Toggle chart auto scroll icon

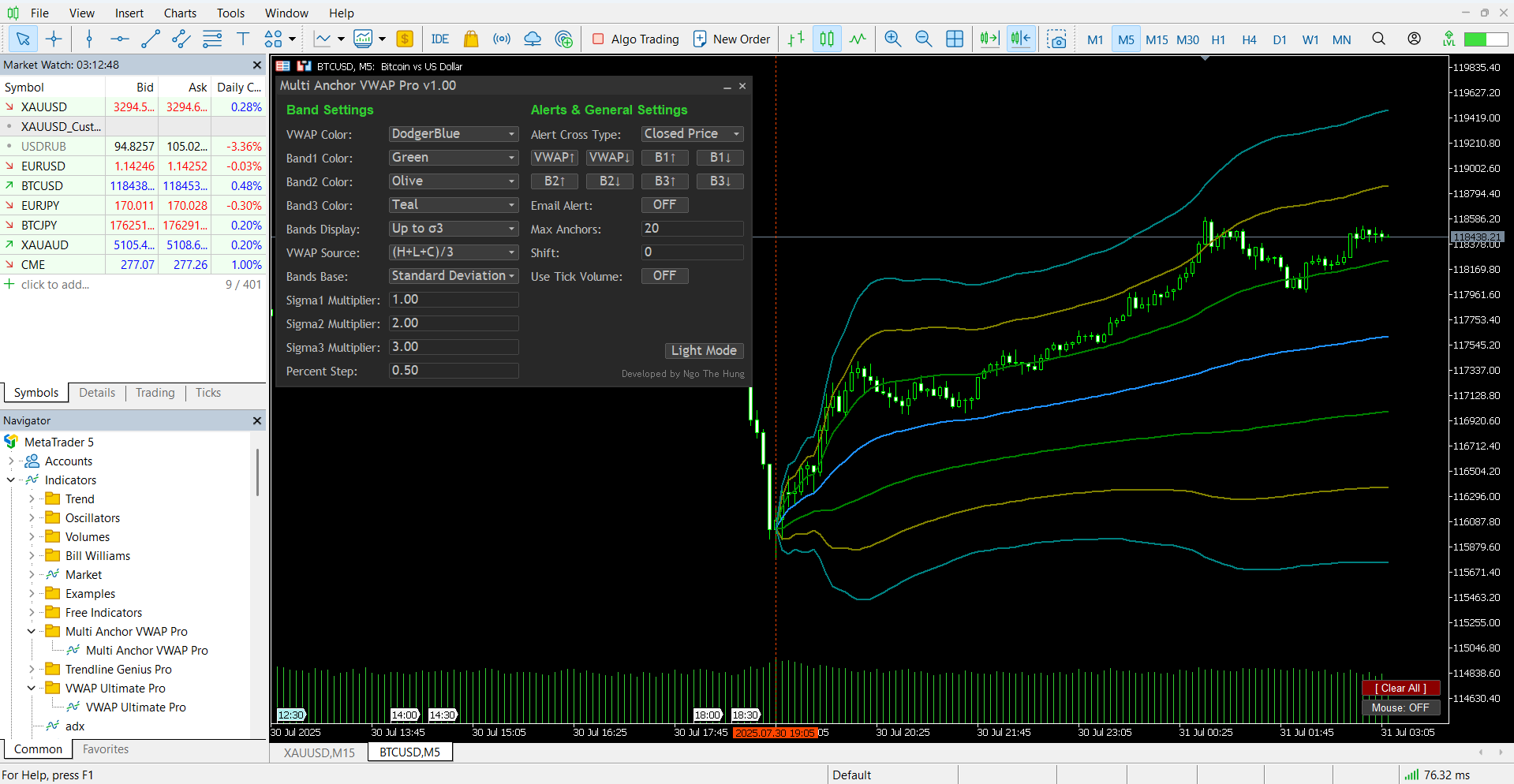pos(989,39)
